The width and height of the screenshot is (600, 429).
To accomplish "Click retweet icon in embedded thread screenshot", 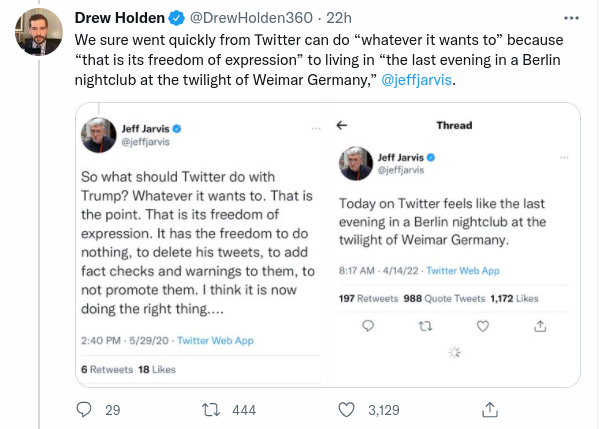I will tap(423, 325).
